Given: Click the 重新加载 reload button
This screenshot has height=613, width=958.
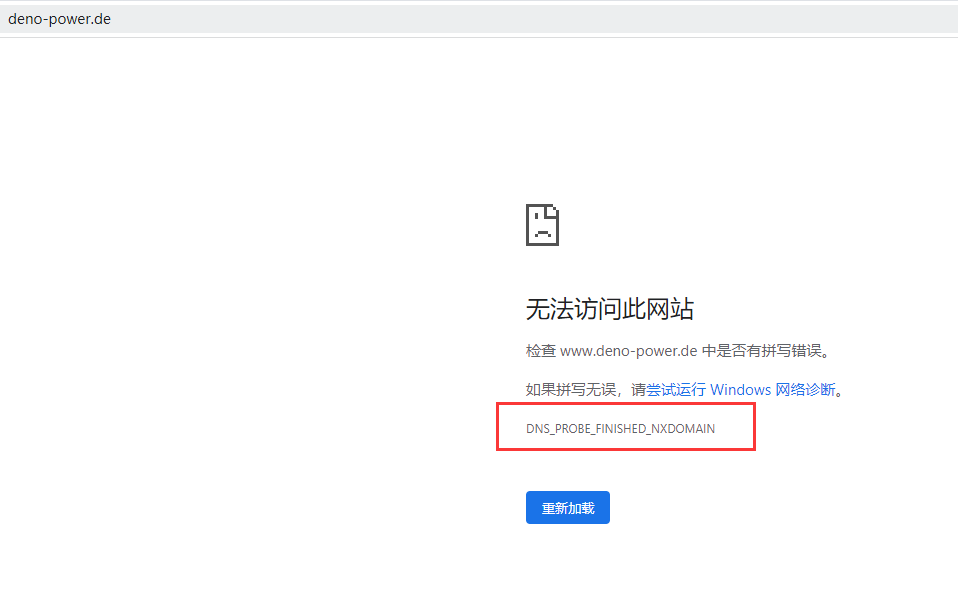Looking at the screenshot, I should click(568, 507).
